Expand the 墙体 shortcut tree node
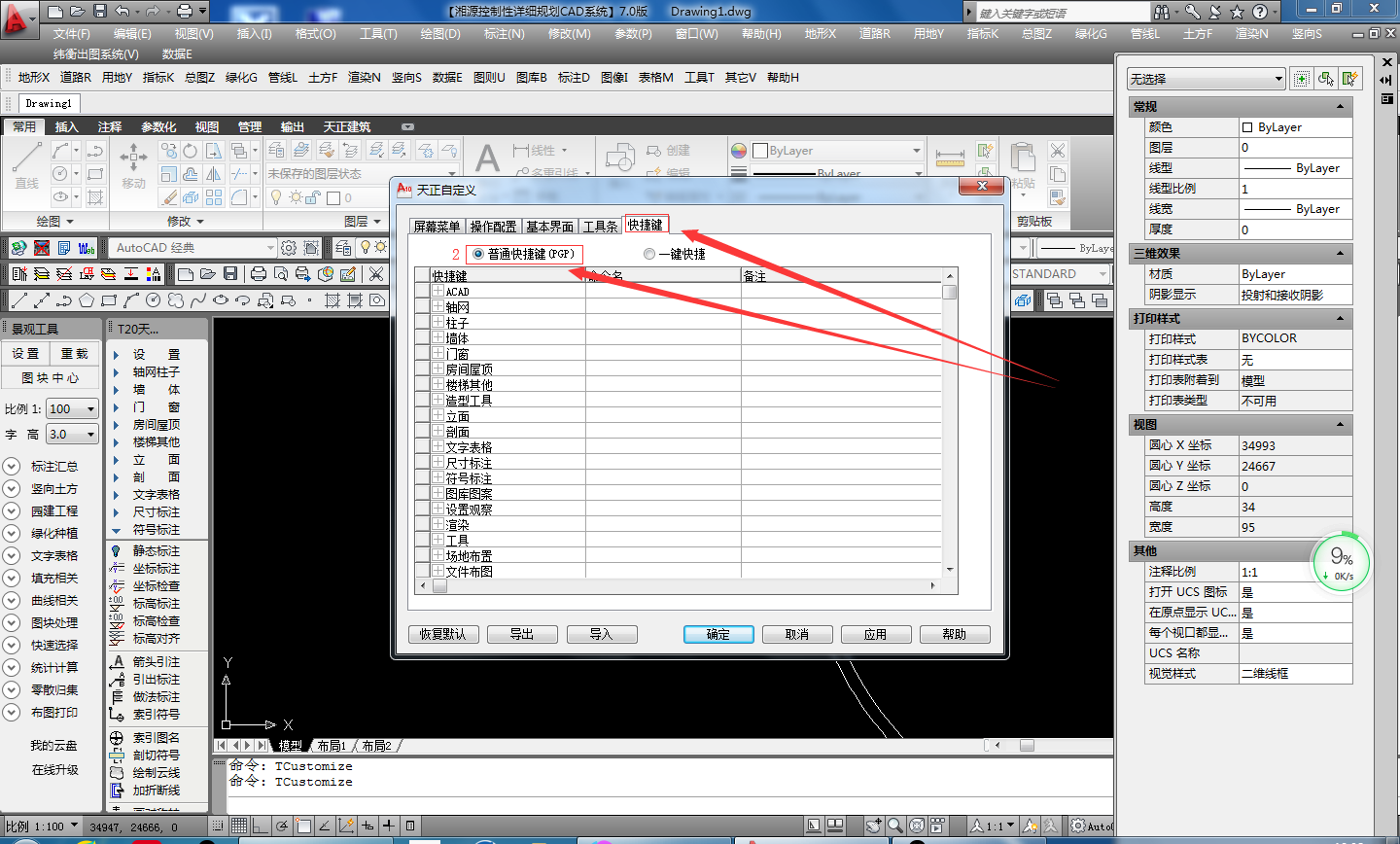Viewport: 1400px width, 844px height. (x=438, y=337)
